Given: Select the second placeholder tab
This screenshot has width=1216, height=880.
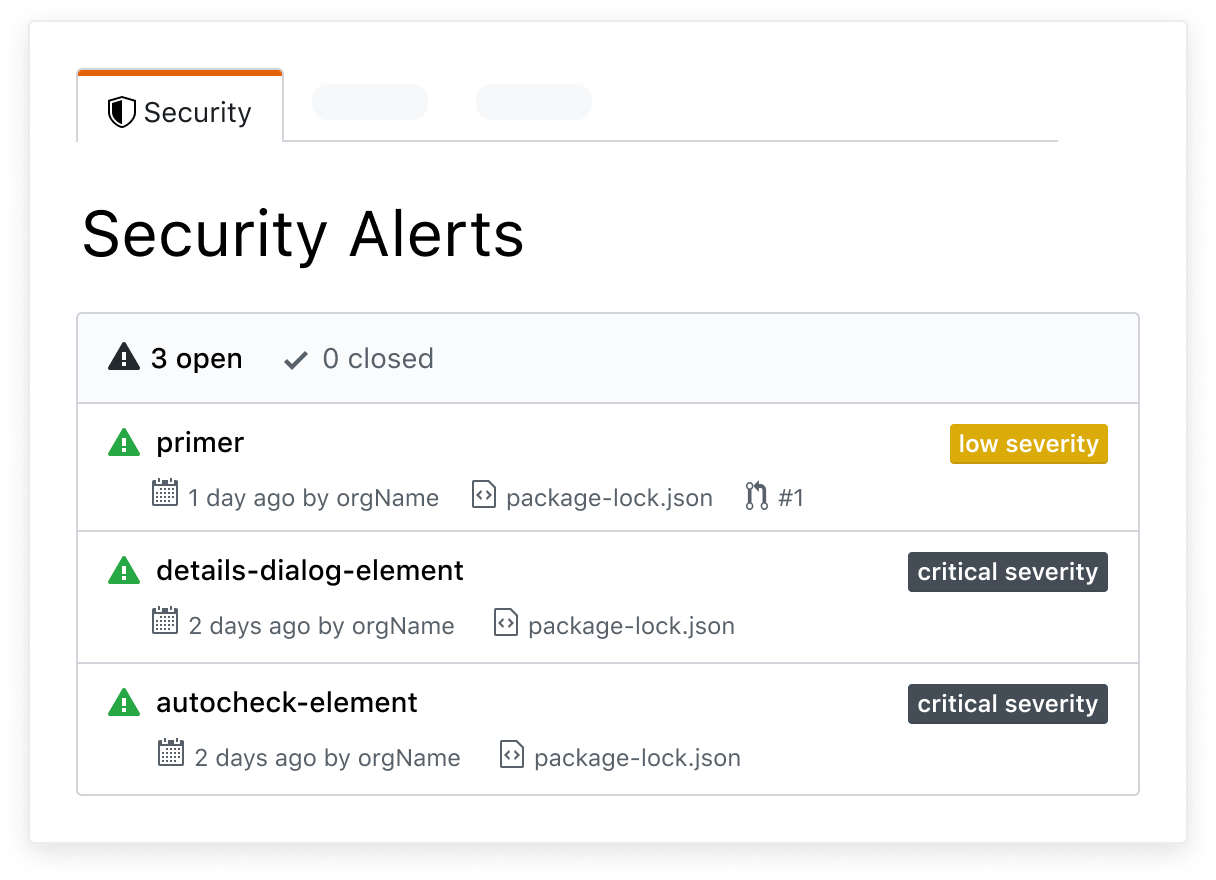Looking at the screenshot, I should 533,102.
